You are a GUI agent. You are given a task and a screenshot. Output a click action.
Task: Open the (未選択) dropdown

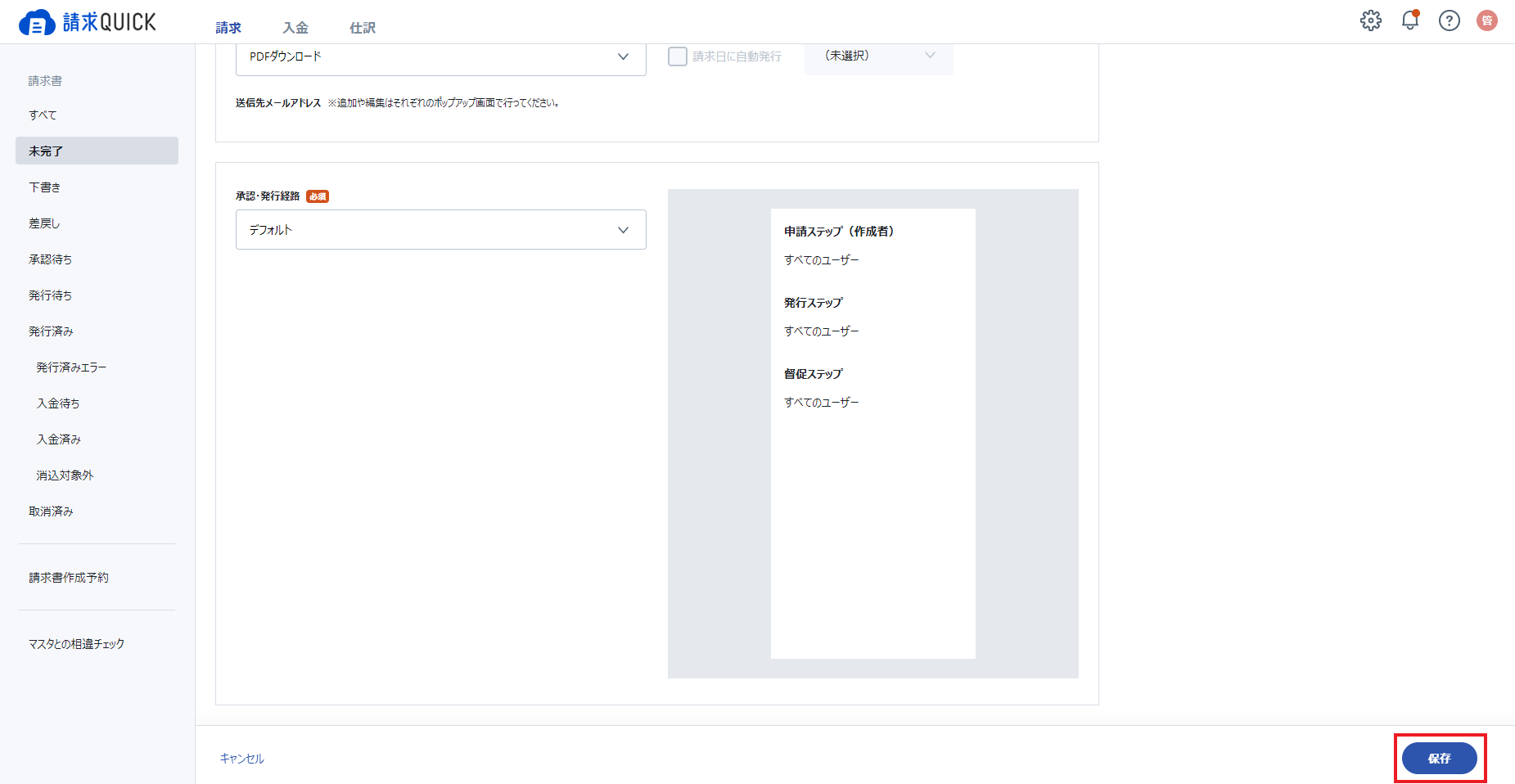(x=879, y=56)
